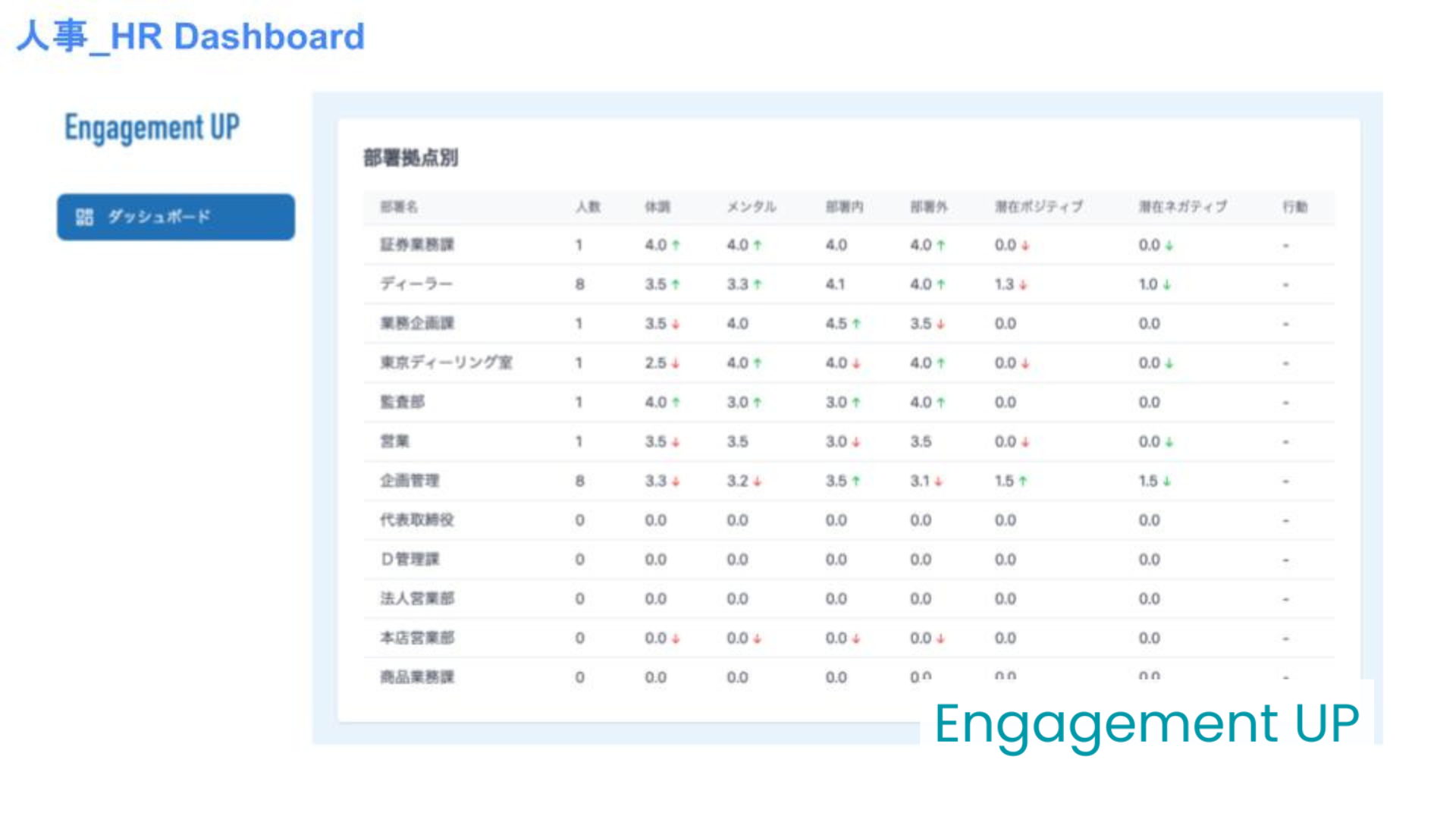Click the dashboard grid icon in sidebar button
The image size is (1456, 819).
tap(84, 217)
